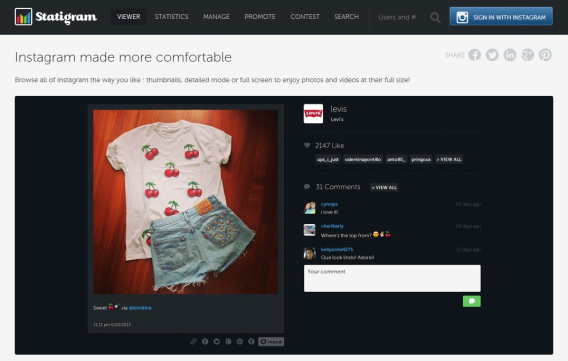This screenshot has height=361, width=568.
Task: Click the heart like icon
Action: pyautogui.click(x=307, y=145)
